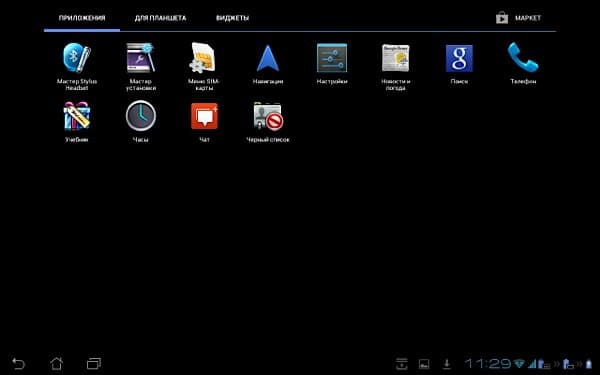600x375 pixels.
Task: Open the Часы clock app
Action: pyautogui.click(x=141, y=122)
